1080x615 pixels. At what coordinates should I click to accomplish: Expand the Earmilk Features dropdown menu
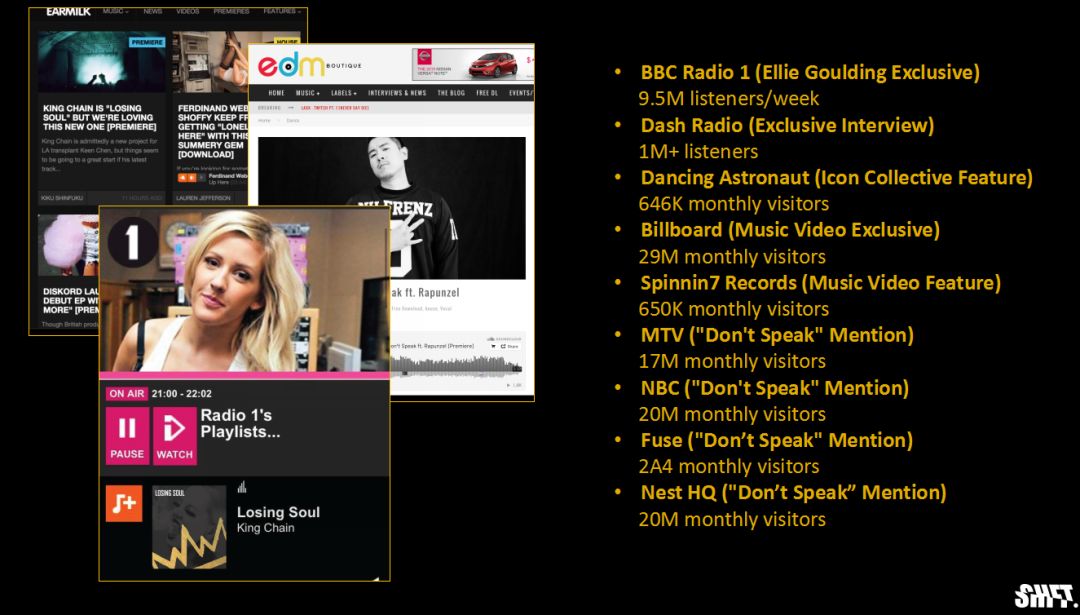(x=281, y=12)
